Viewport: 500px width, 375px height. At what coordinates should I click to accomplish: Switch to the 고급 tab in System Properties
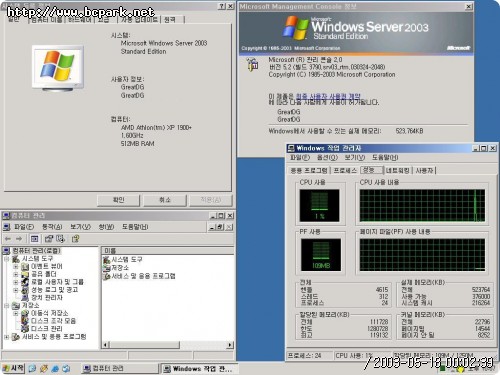pos(104,20)
